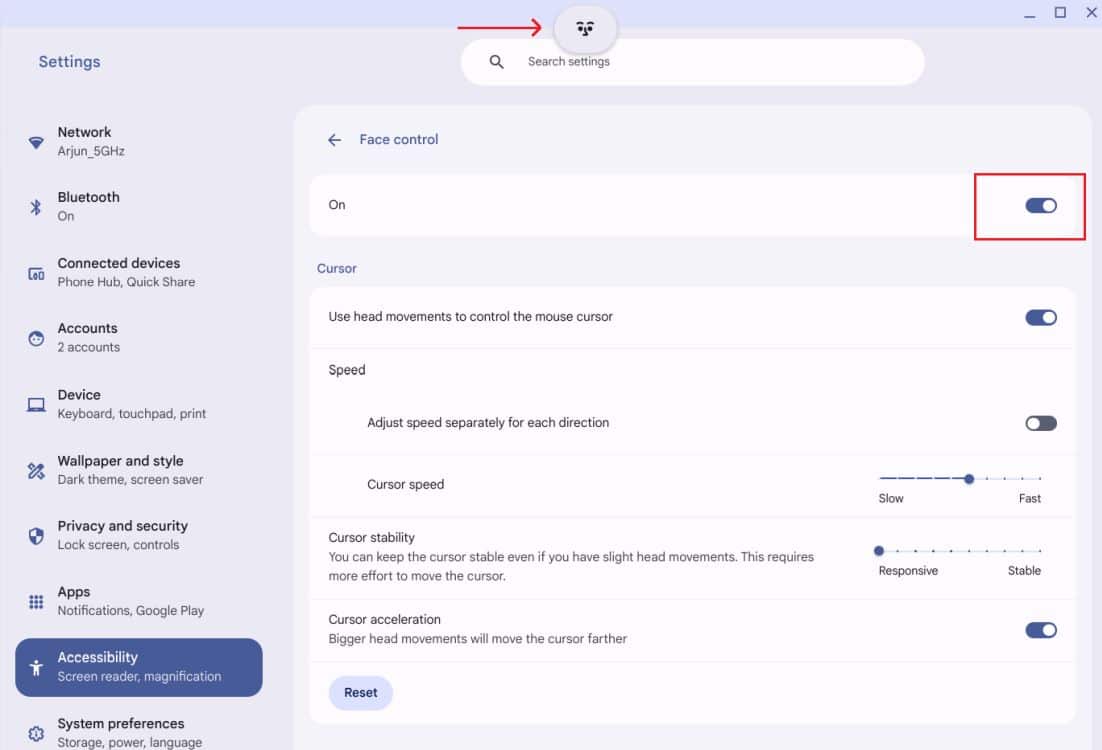
Task: Toggle off Cursor acceleration
Action: (x=1040, y=631)
